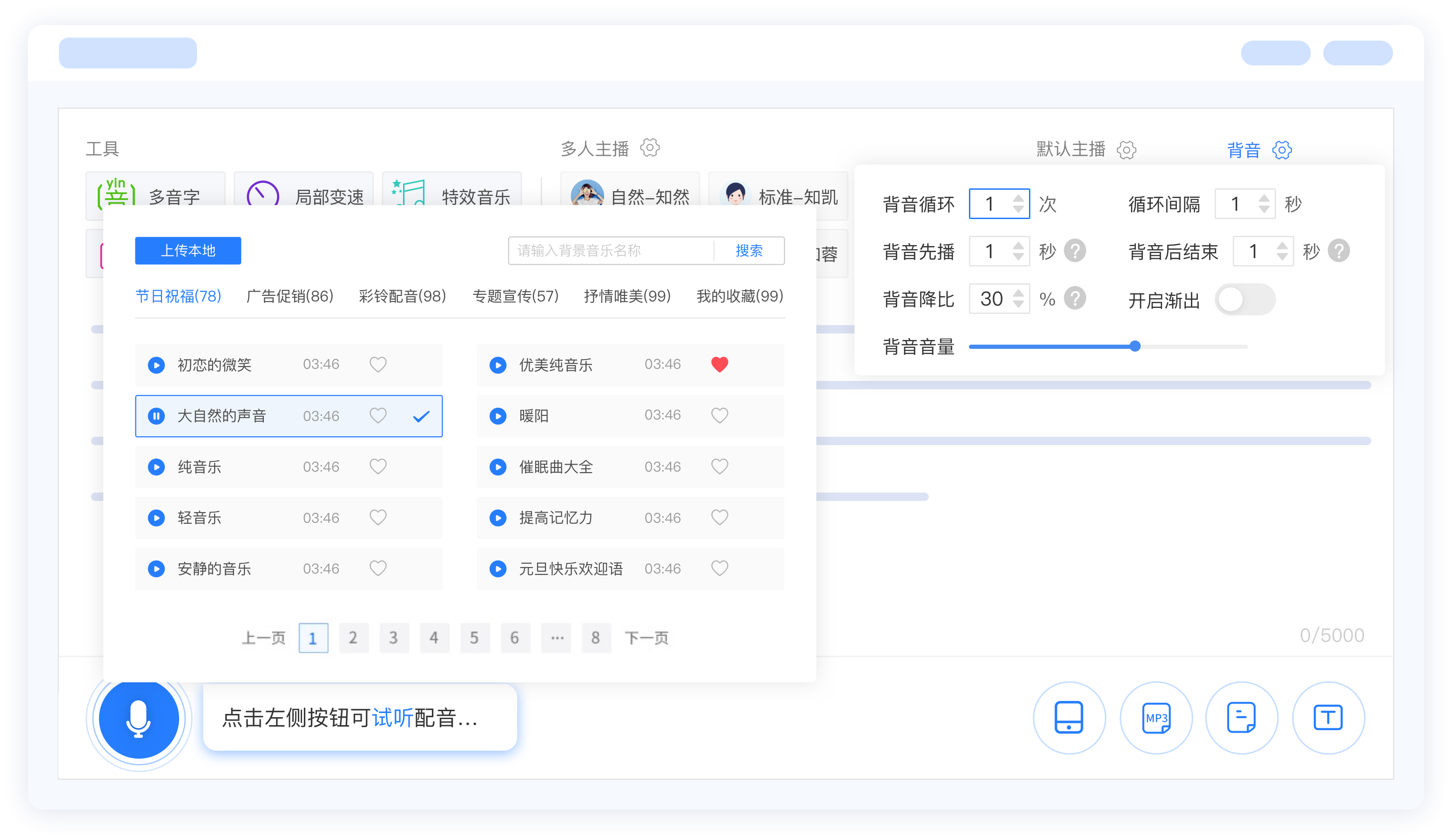
Task: Click the note document icon
Action: [x=1242, y=718]
